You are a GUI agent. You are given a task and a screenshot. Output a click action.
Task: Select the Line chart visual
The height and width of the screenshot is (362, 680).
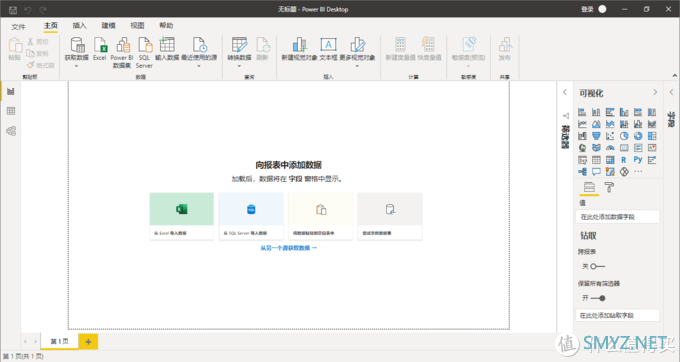[x=582, y=124]
